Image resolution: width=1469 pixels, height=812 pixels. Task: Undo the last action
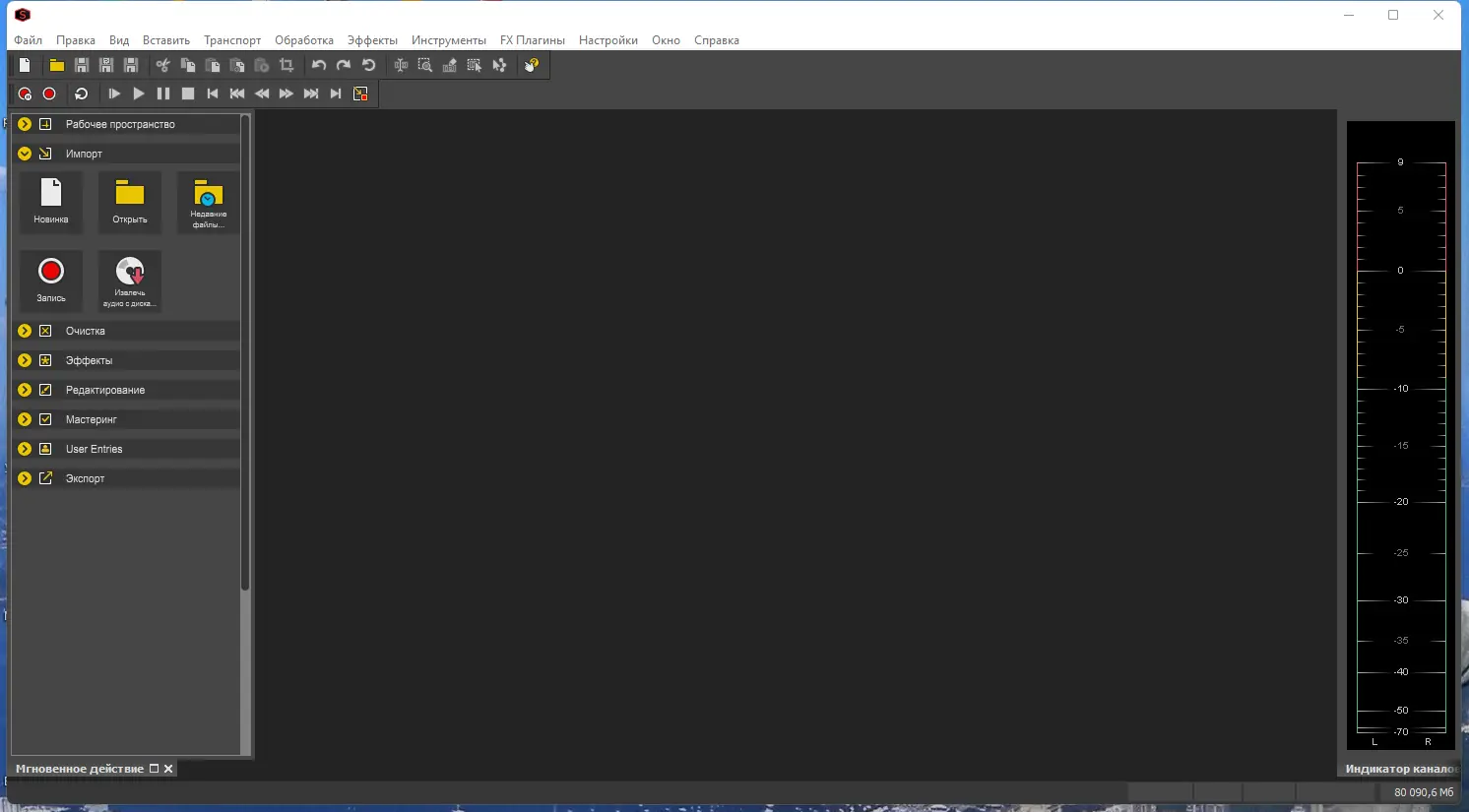(x=319, y=65)
